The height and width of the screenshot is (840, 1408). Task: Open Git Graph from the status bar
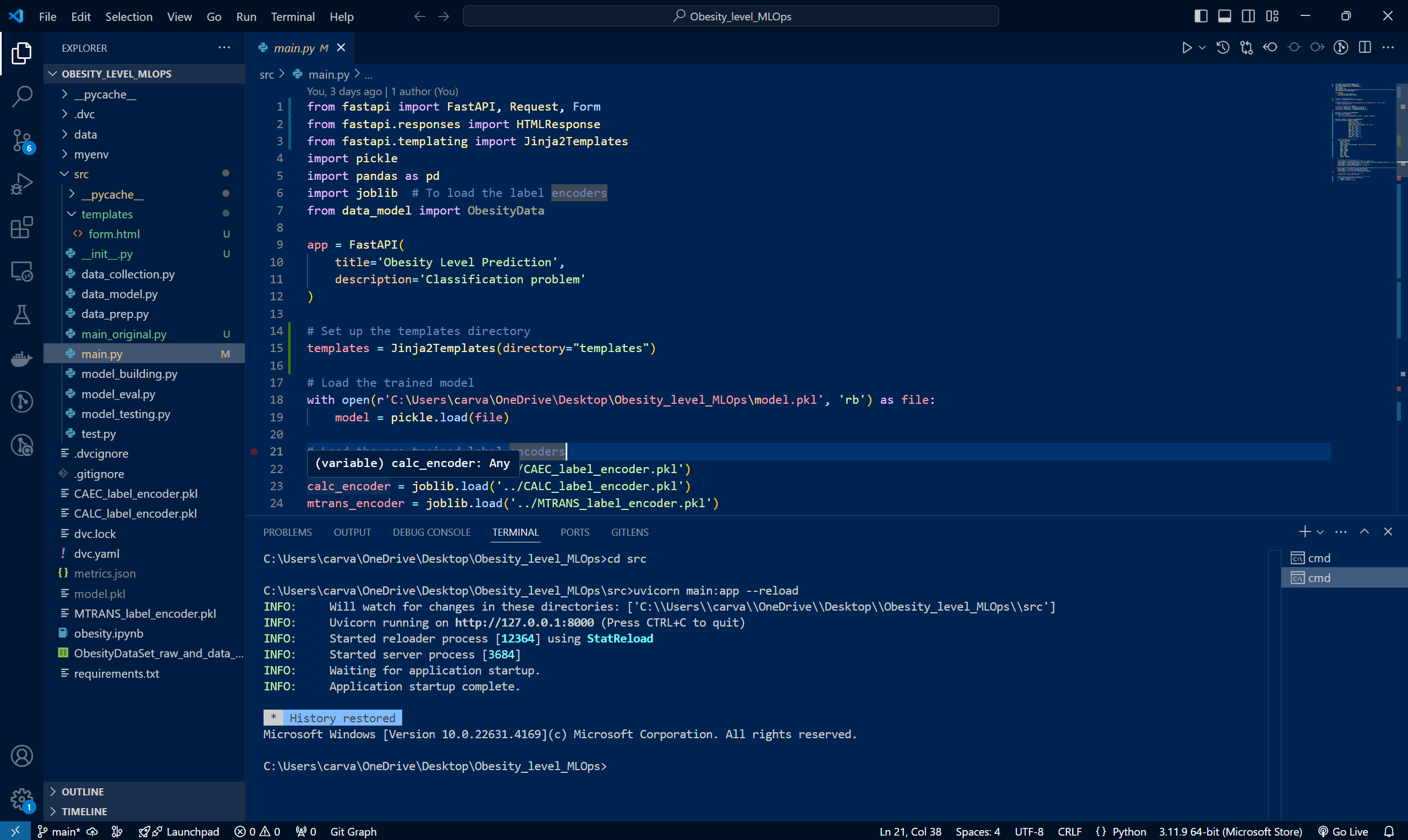coord(353,832)
